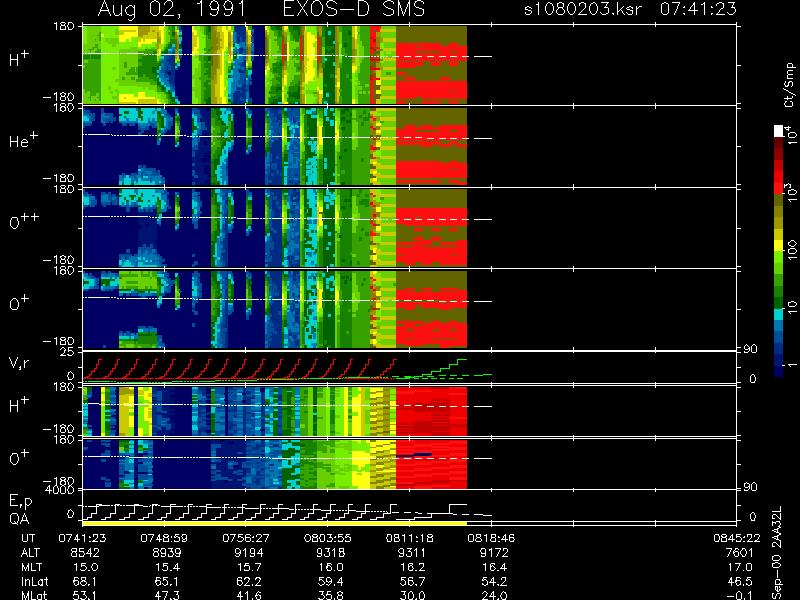
Task: Click the green stepped line in V,r panel
Action: pos(438,368)
